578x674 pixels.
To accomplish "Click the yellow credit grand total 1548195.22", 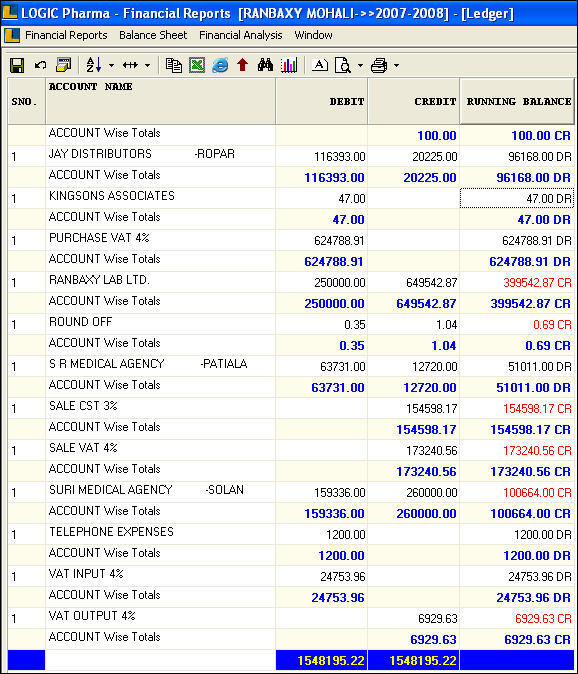I will [x=423, y=661].
